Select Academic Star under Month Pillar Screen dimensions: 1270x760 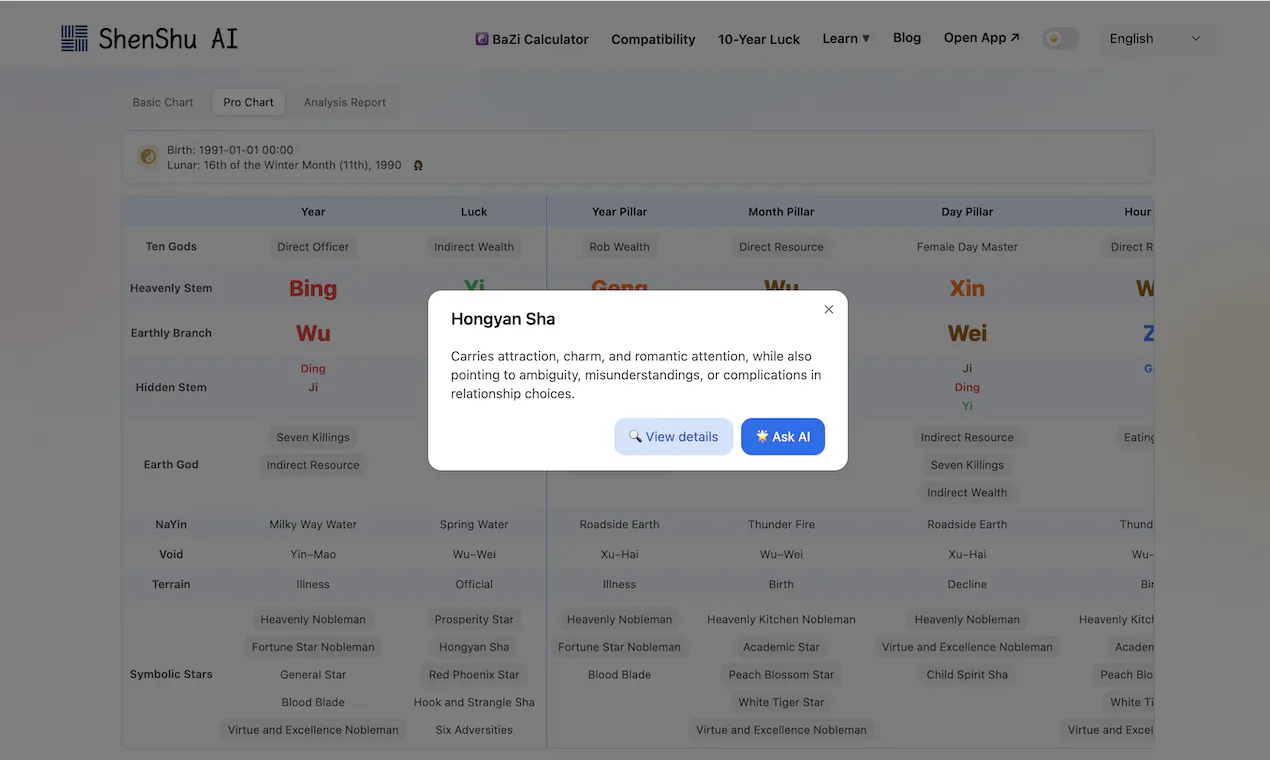tap(781, 647)
